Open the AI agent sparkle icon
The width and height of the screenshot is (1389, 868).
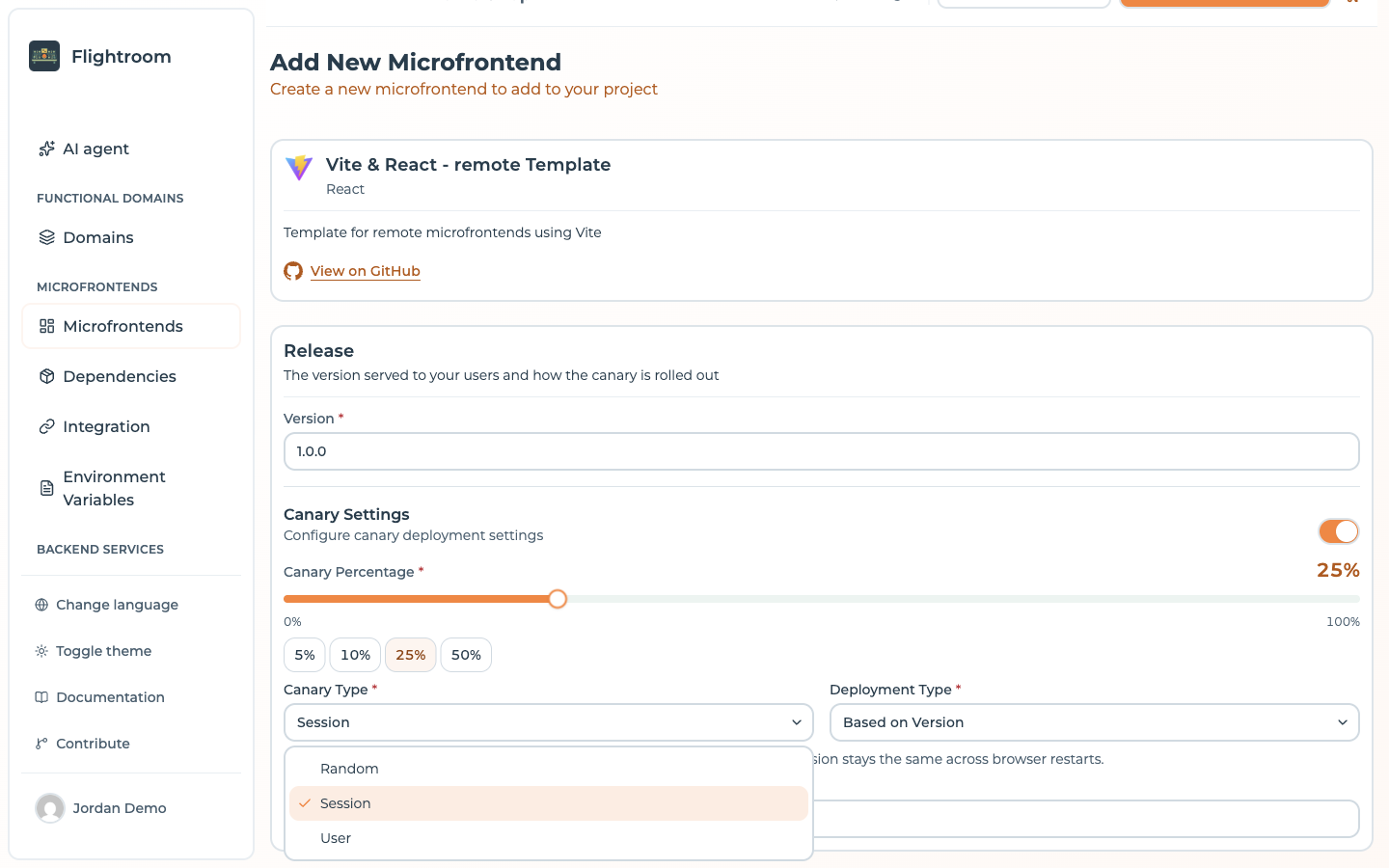tap(46, 149)
